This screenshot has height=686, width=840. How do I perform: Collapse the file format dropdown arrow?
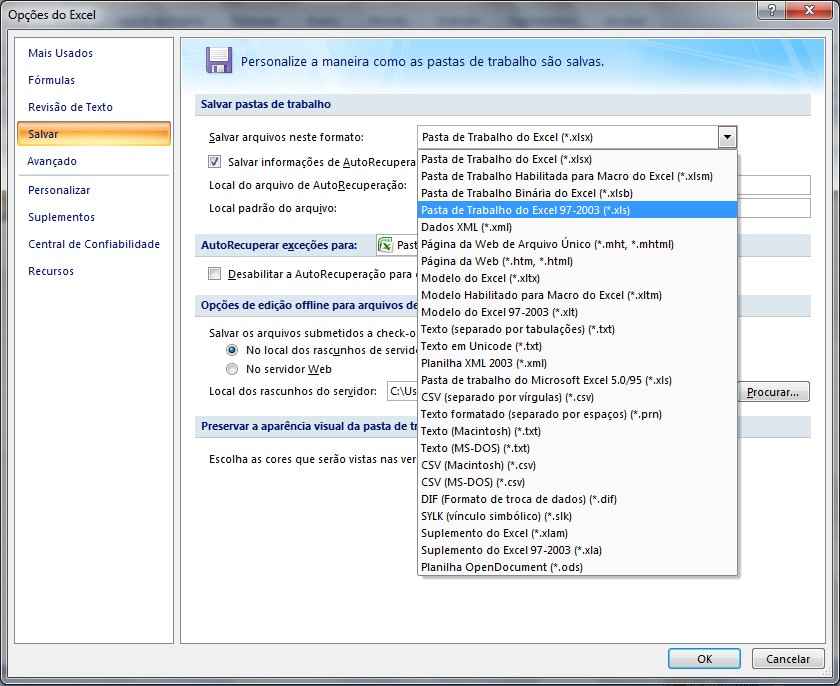coord(727,137)
